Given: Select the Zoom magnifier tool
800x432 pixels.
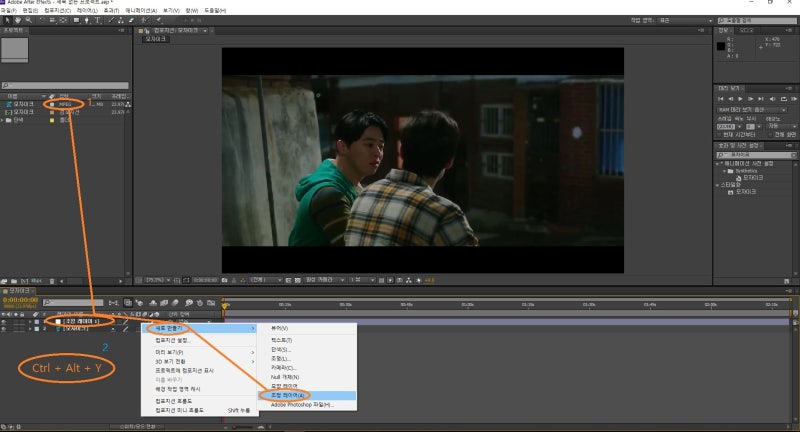Looking at the screenshot, I should [29, 20].
